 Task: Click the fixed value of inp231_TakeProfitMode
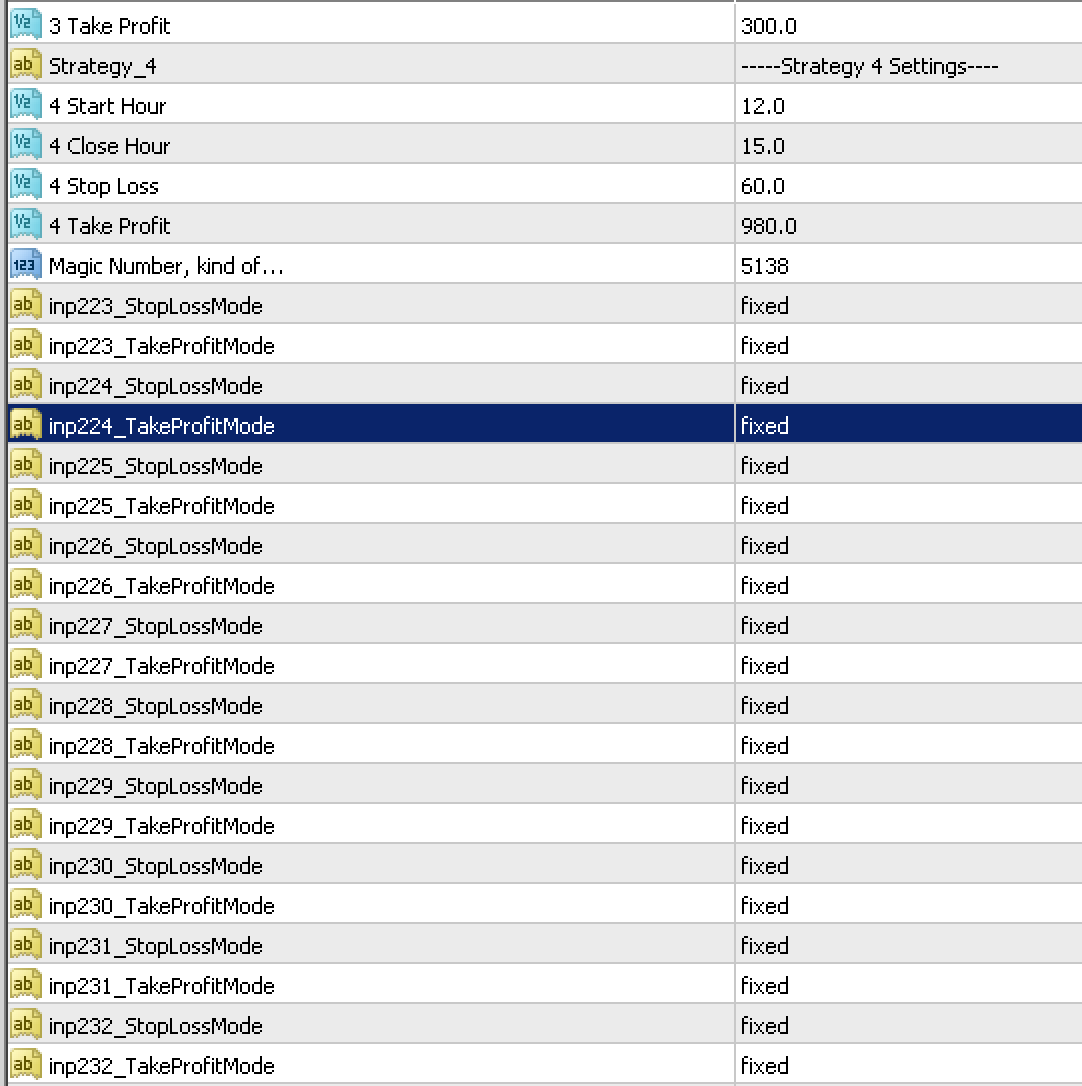click(x=765, y=986)
